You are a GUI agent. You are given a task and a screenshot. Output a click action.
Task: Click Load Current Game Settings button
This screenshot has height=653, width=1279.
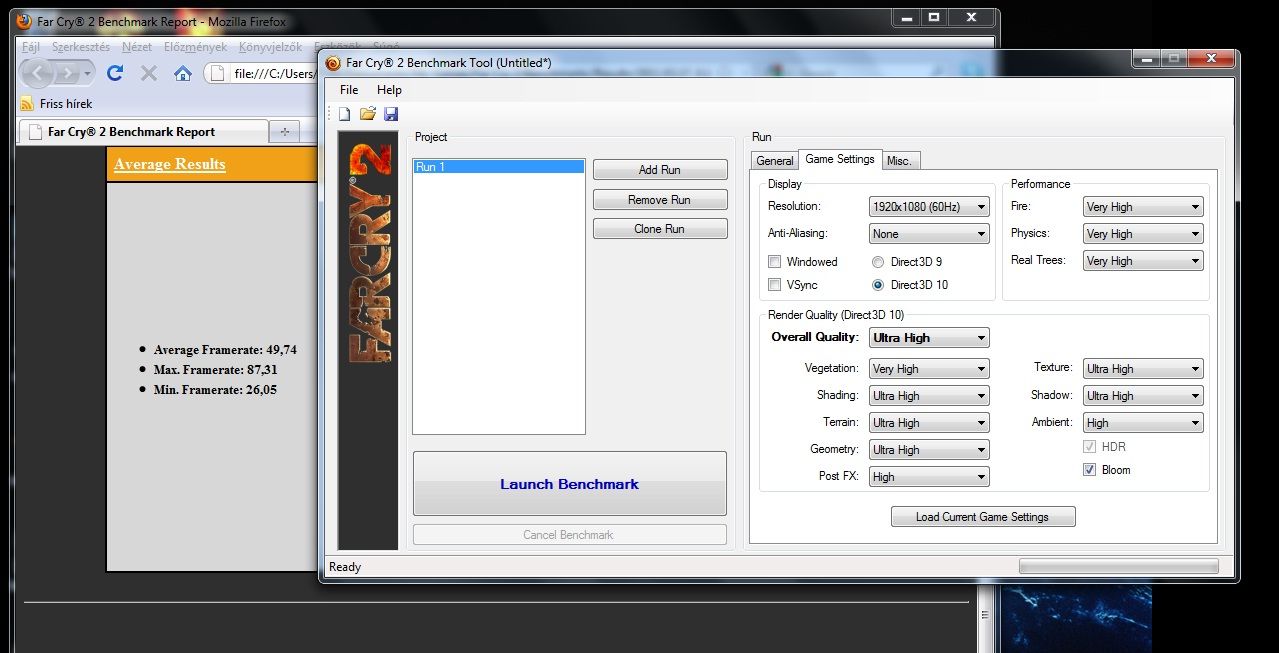click(983, 517)
